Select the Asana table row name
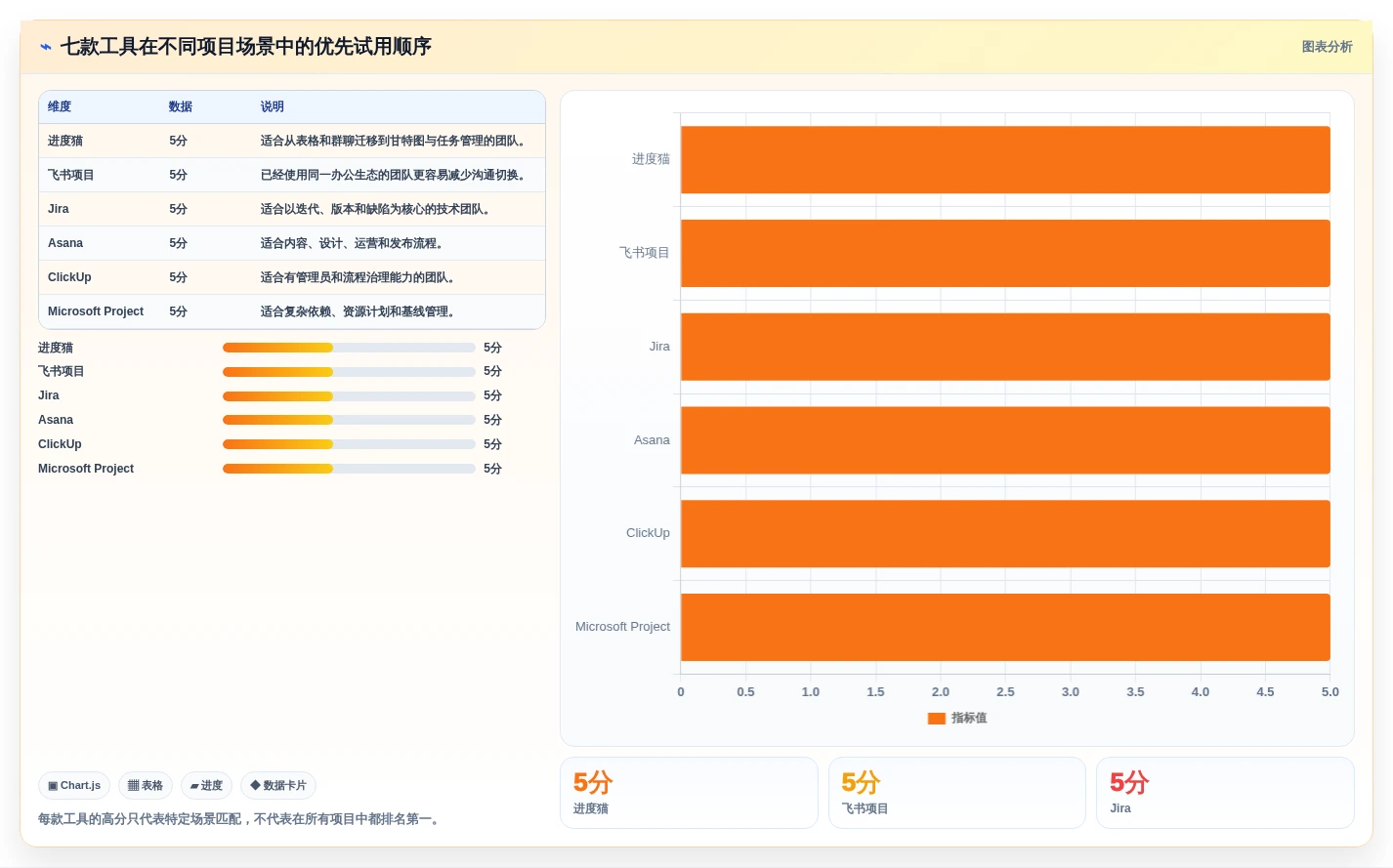Screen dimensions: 1393x868 (x=65, y=243)
